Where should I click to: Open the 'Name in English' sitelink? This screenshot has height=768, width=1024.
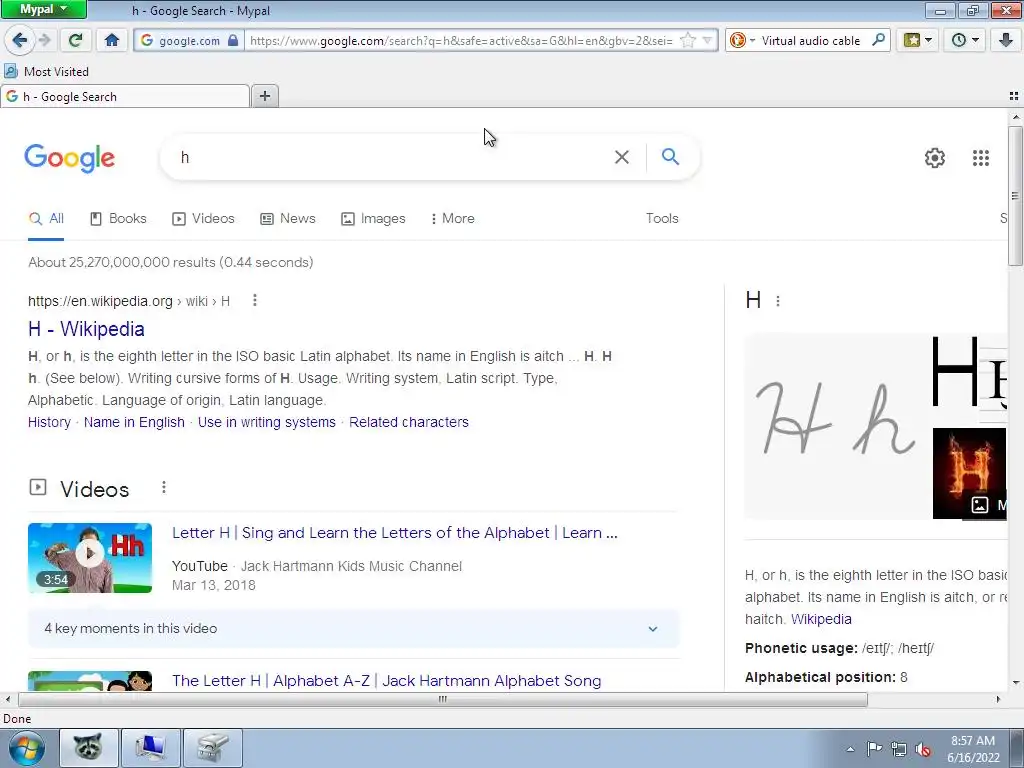[x=134, y=423]
